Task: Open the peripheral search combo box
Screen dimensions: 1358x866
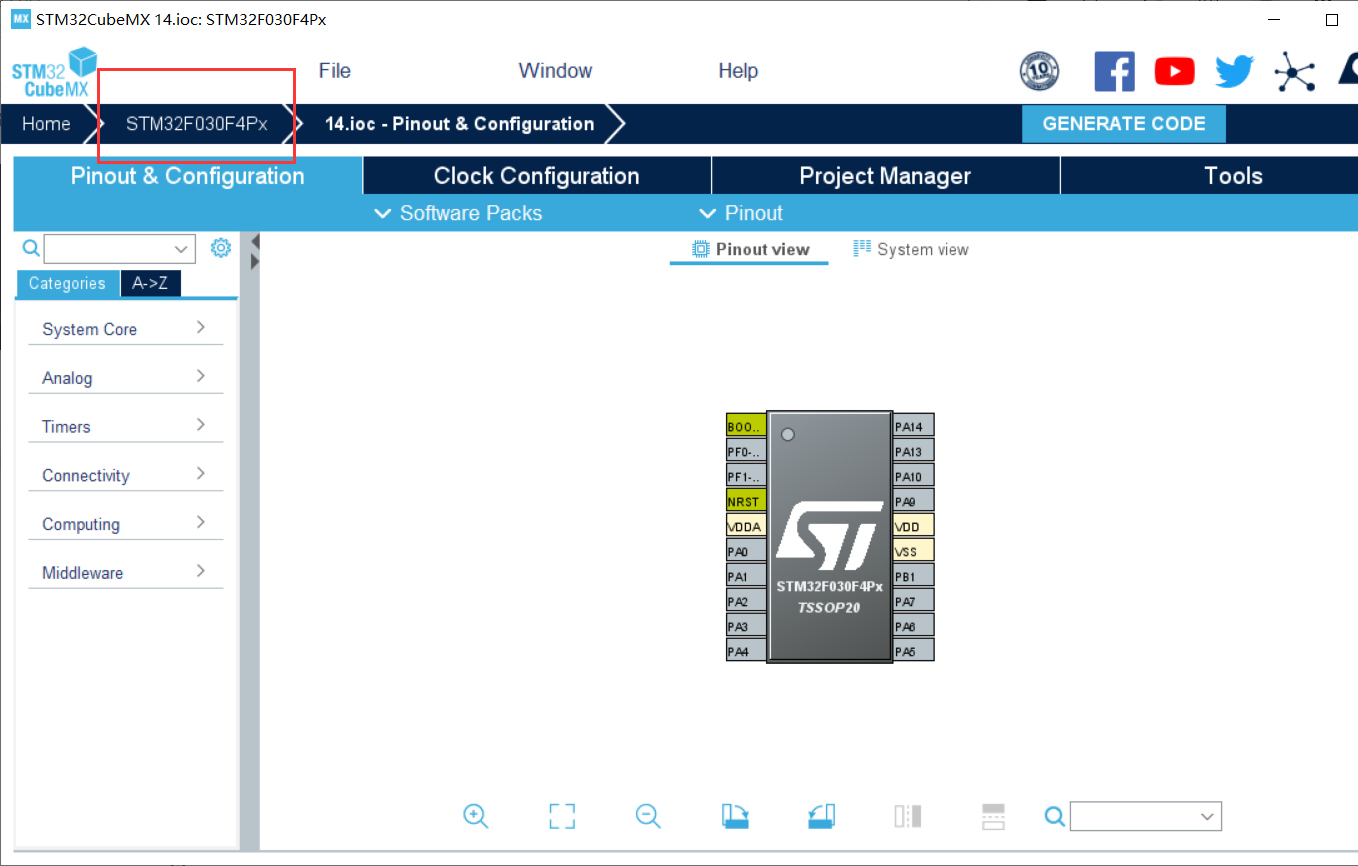Action: [x=119, y=248]
